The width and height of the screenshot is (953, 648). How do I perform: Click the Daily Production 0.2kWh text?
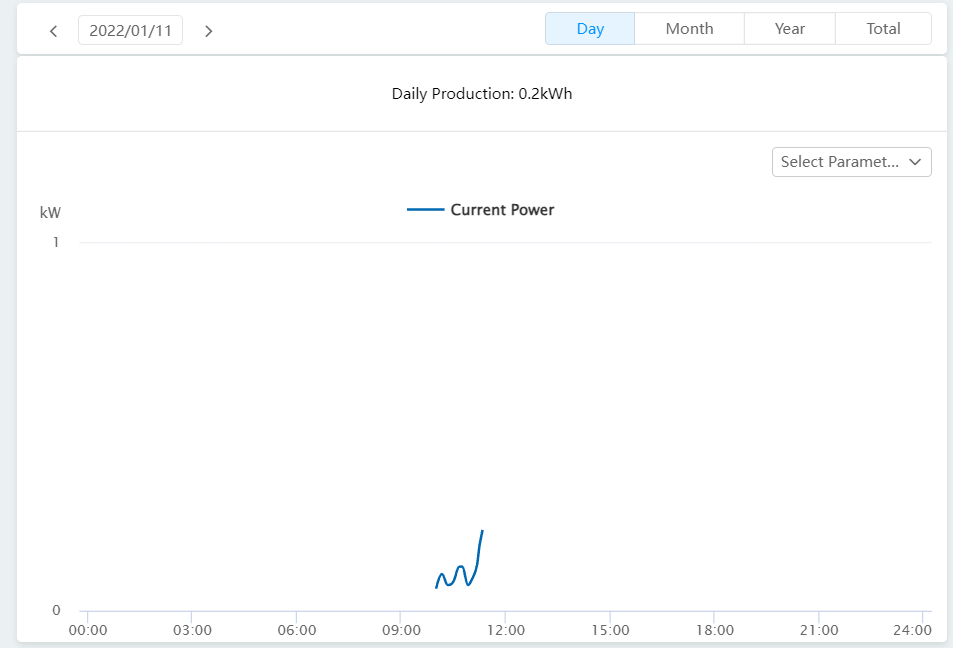click(x=482, y=94)
